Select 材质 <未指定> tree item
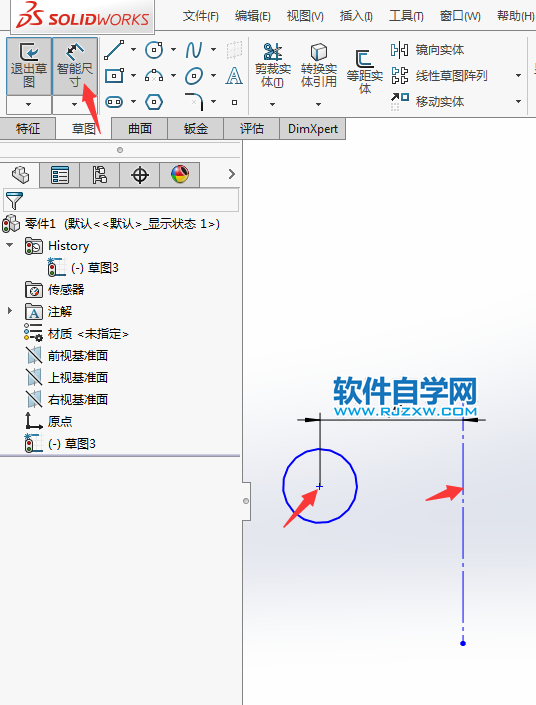 tap(76, 334)
